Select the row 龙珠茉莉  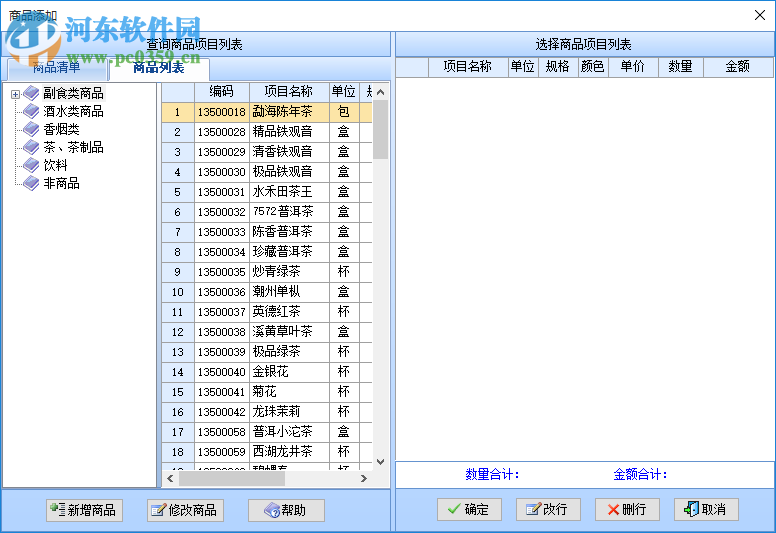pos(267,412)
